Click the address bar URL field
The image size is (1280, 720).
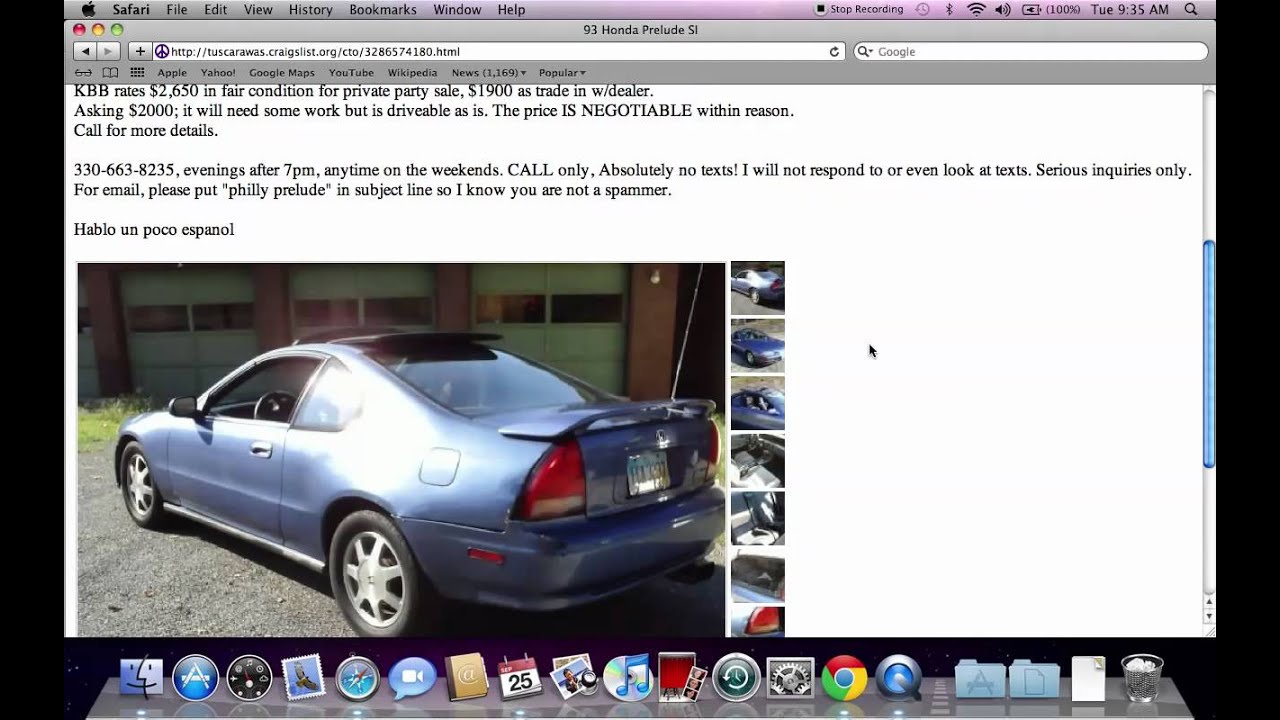(497, 52)
